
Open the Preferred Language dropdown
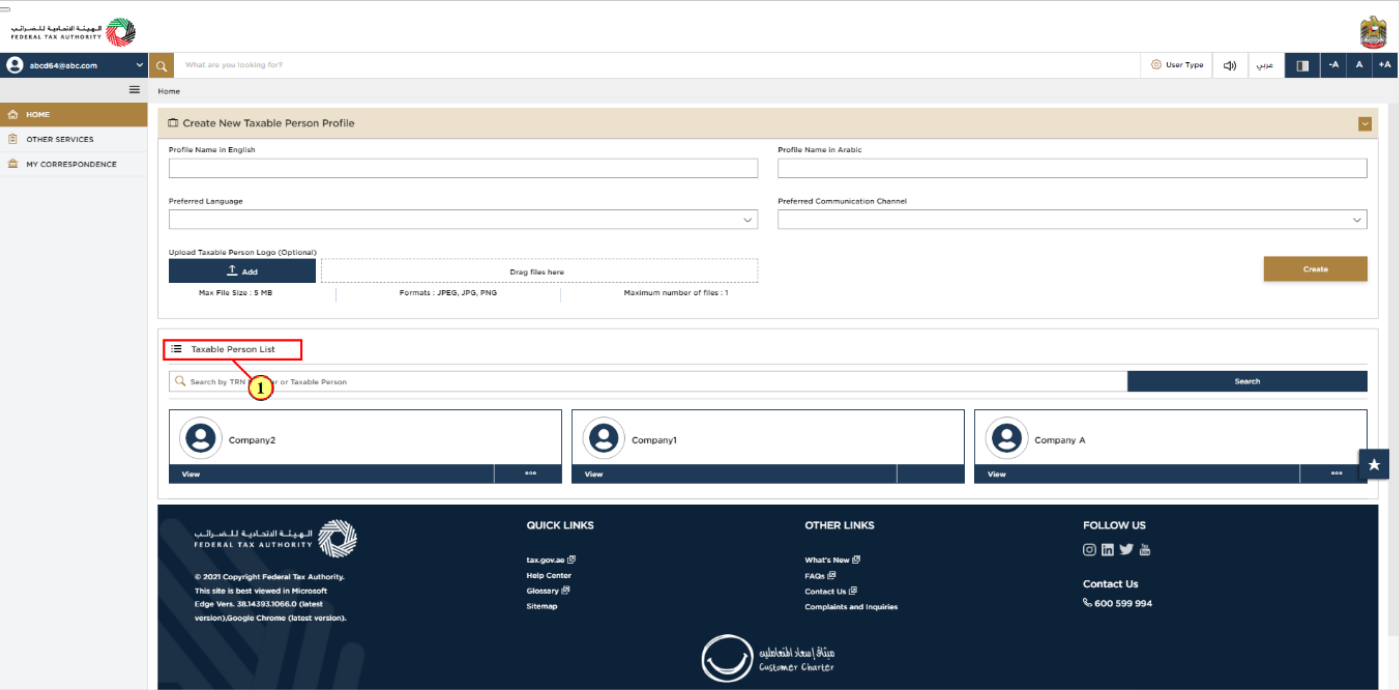click(463, 220)
